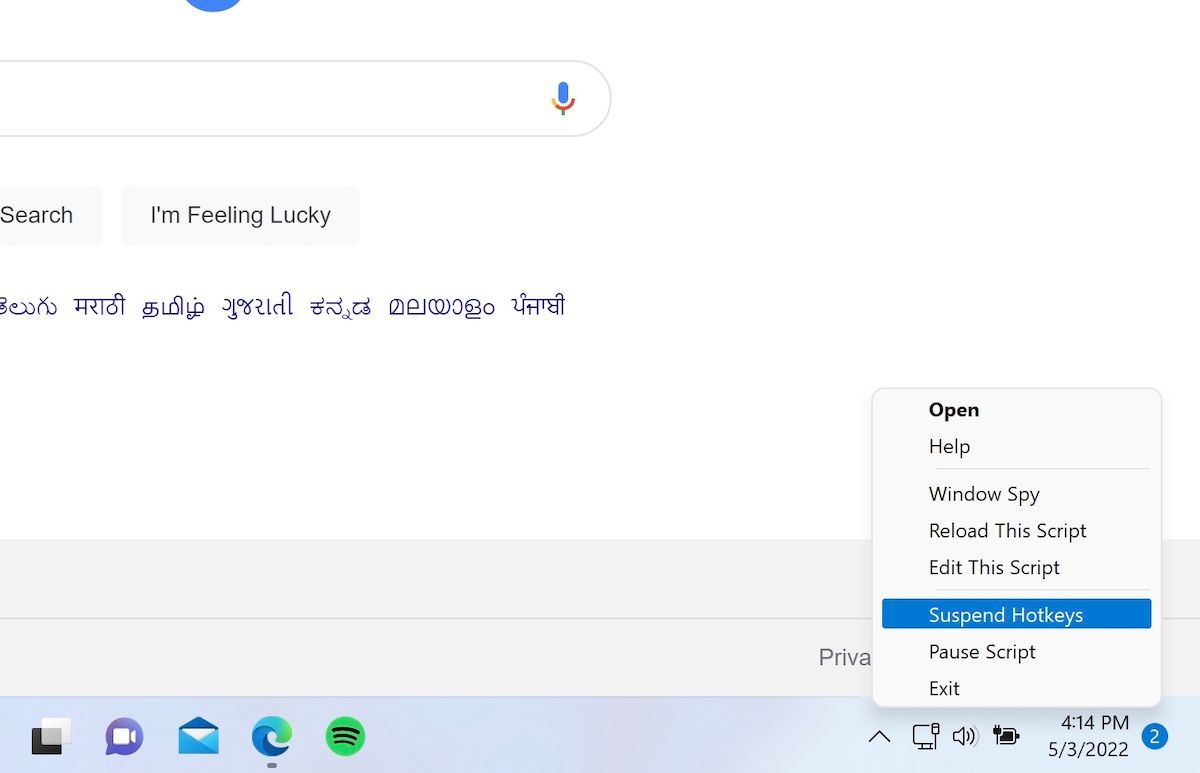Click the Windows Start button
Viewport: 1200px width, 773px height.
[49, 737]
